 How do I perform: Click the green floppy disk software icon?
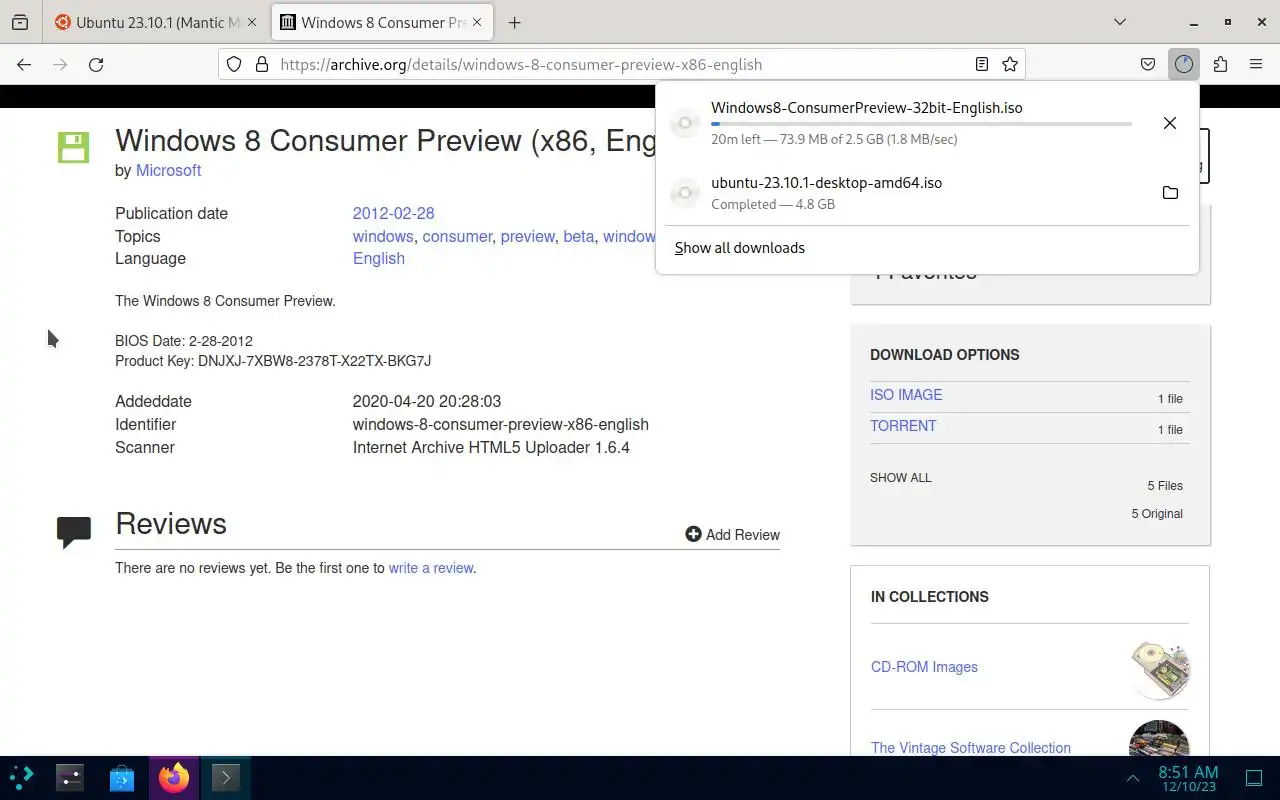point(73,147)
